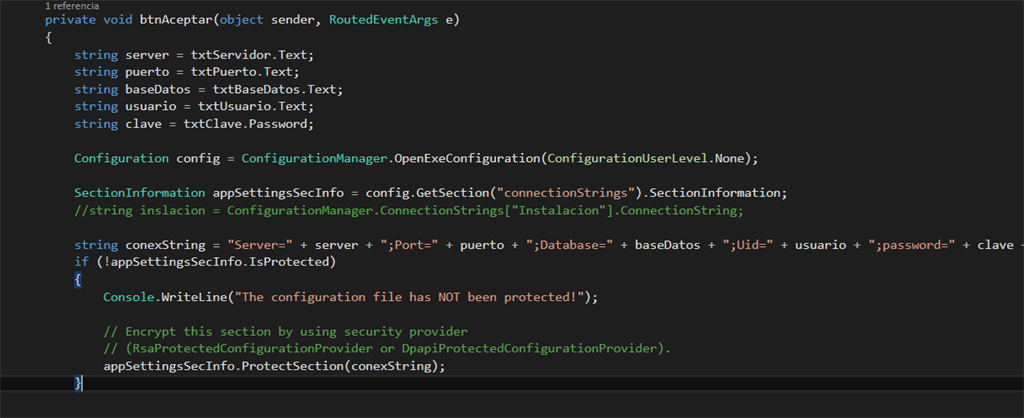Click RoutedEventArgs parameter type
The image size is (1024, 418).
(x=384, y=20)
